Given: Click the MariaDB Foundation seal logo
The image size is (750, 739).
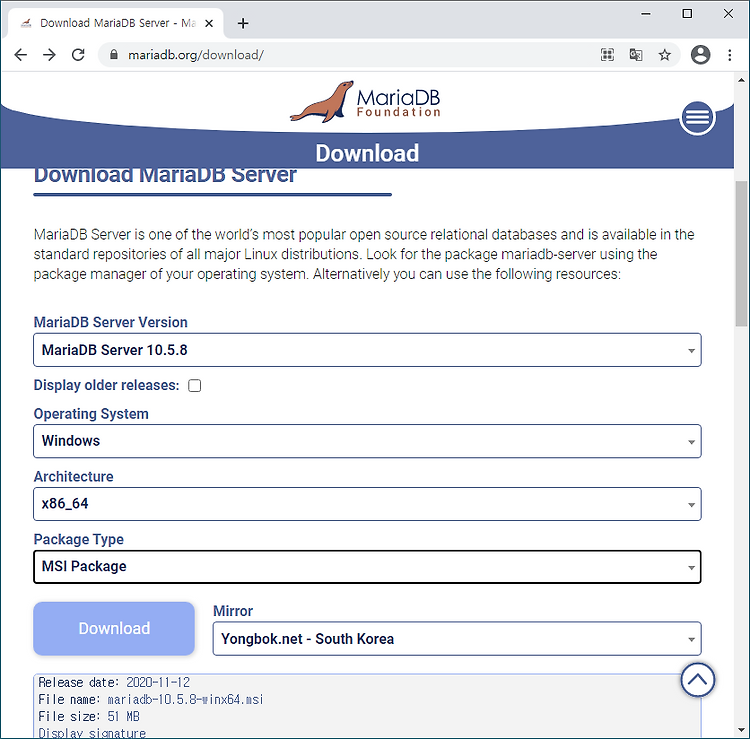Looking at the screenshot, I should click(365, 101).
